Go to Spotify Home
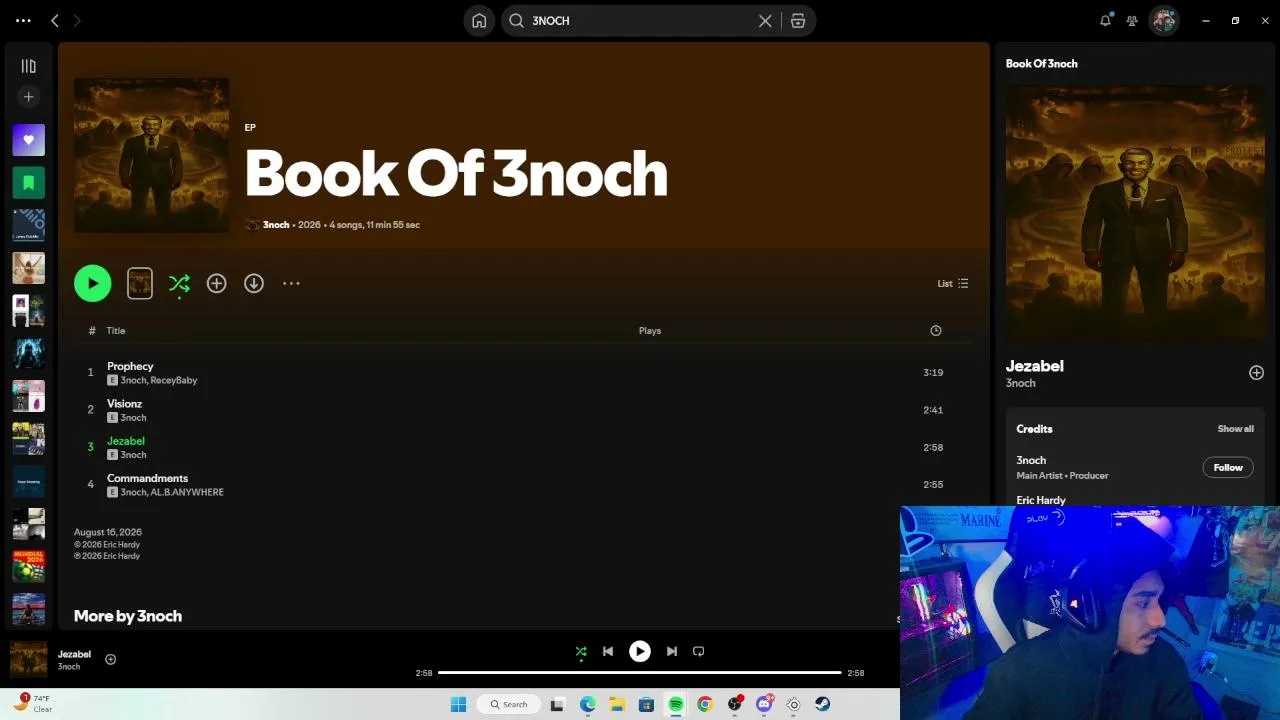Screen dimensions: 1280x720 [479, 21]
